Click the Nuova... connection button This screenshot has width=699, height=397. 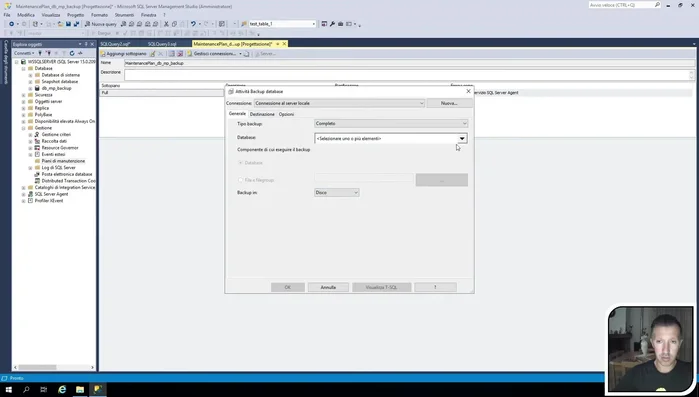click(x=449, y=103)
